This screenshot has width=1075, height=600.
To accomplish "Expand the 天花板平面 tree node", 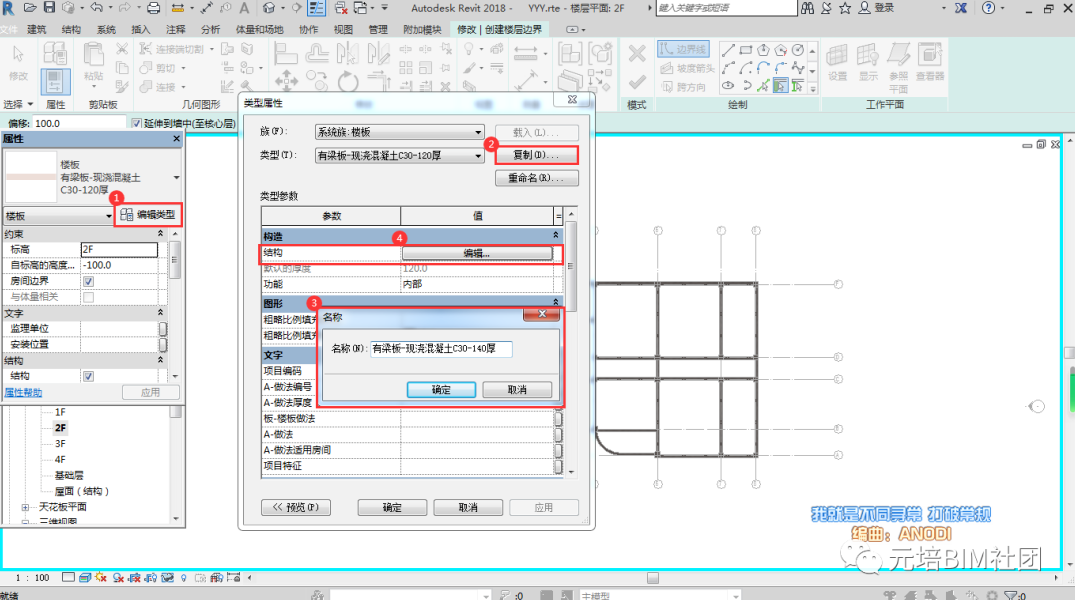I will 25,508.
